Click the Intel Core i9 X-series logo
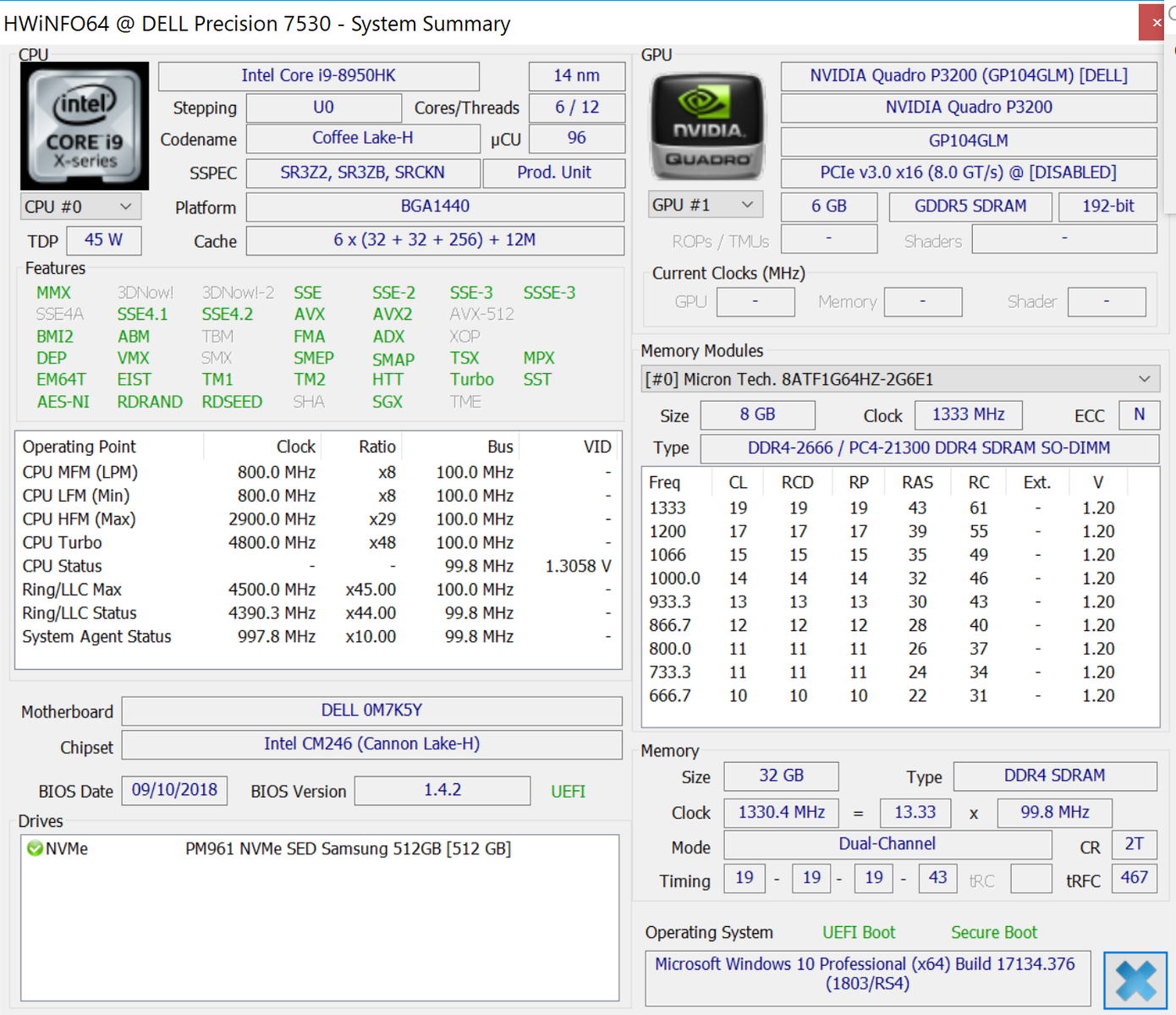 (x=85, y=126)
